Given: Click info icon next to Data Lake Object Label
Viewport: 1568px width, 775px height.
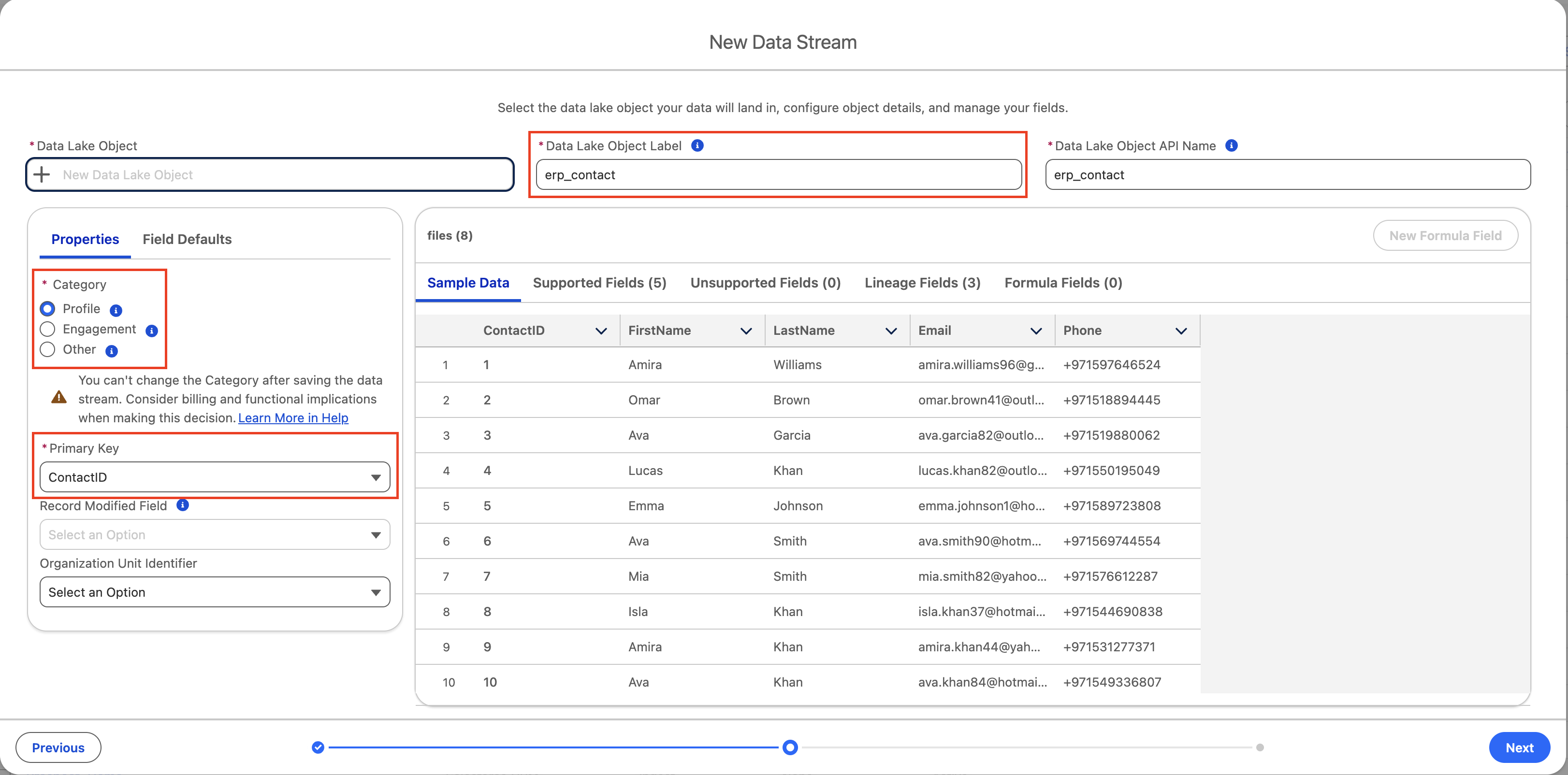Looking at the screenshot, I should point(697,145).
